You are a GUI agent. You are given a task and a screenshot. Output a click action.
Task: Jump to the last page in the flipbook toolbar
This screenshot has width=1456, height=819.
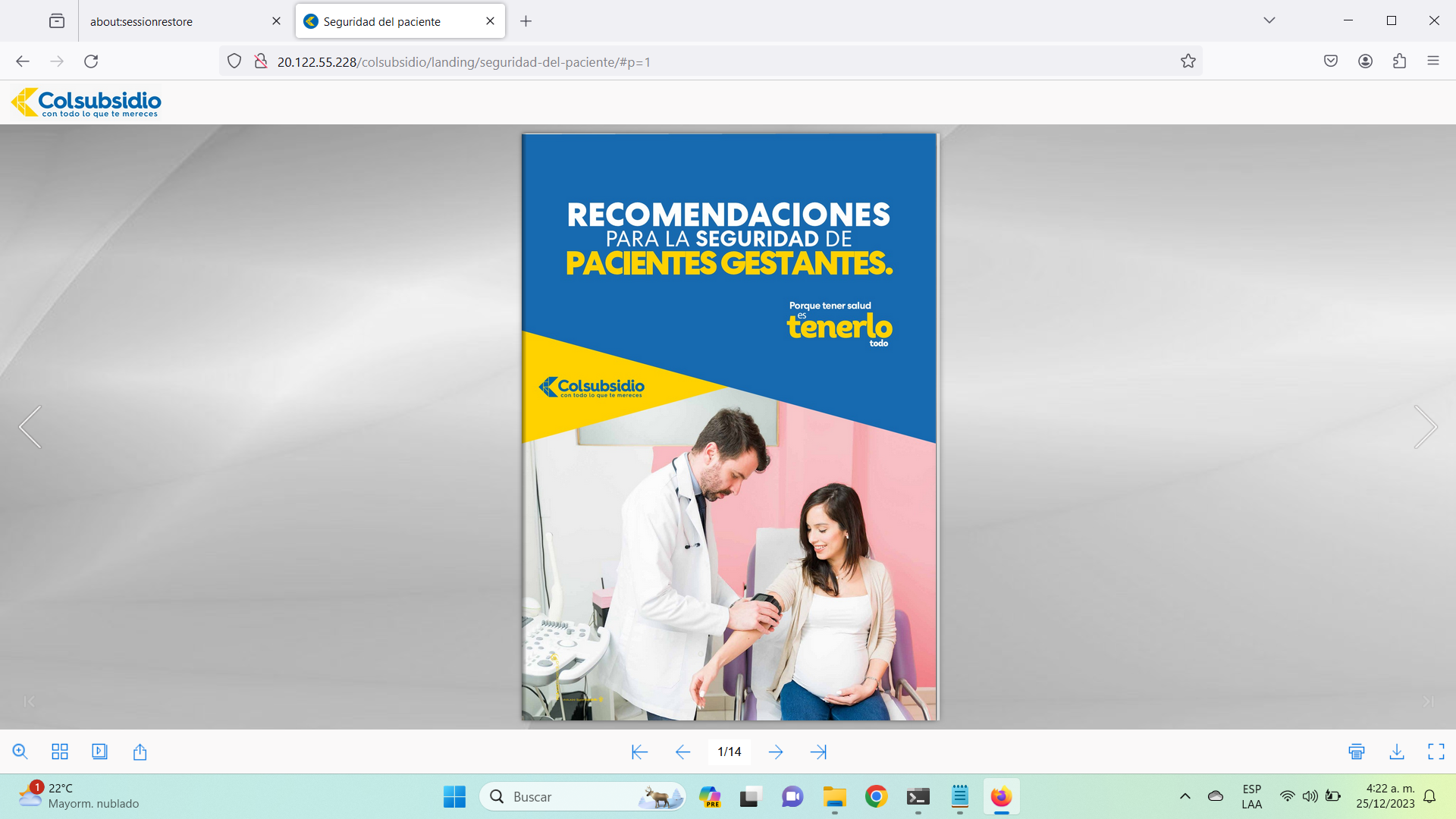point(818,752)
